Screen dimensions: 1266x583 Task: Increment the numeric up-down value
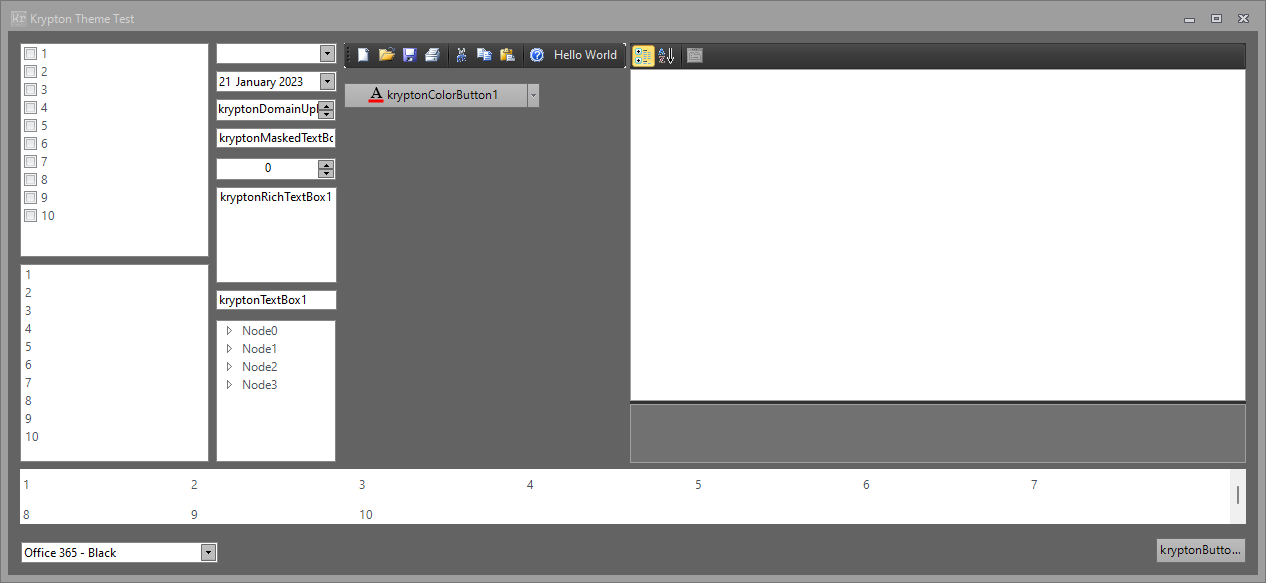pyautogui.click(x=326, y=164)
